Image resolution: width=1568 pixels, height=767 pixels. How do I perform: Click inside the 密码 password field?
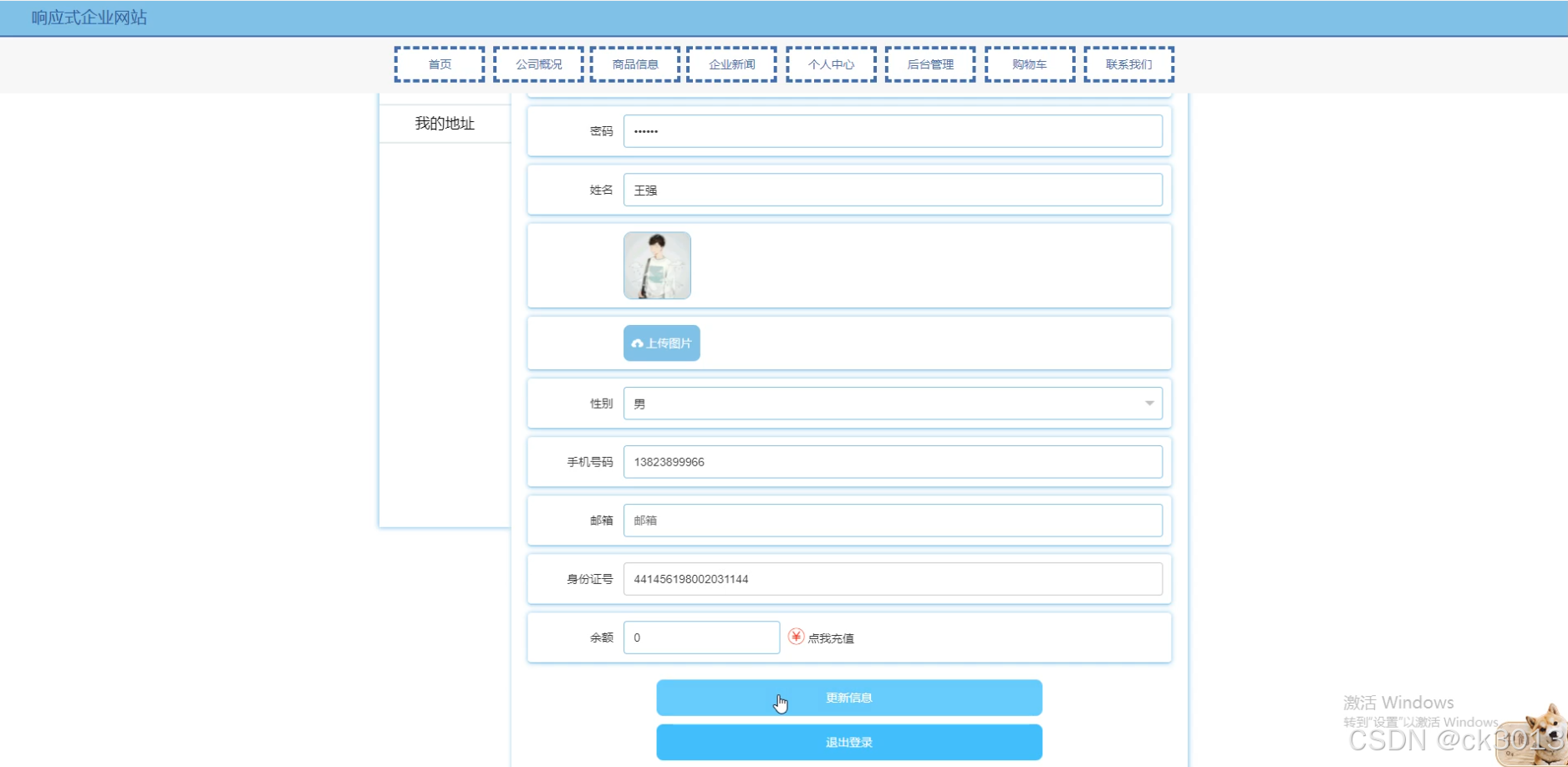pyautogui.click(x=892, y=131)
